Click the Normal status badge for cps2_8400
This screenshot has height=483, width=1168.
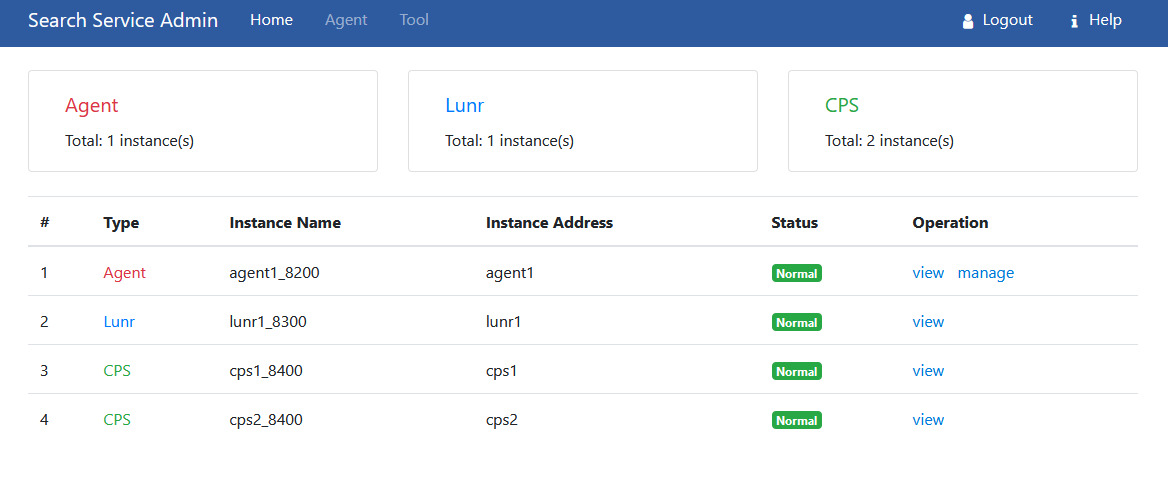pyautogui.click(x=796, y=420)
